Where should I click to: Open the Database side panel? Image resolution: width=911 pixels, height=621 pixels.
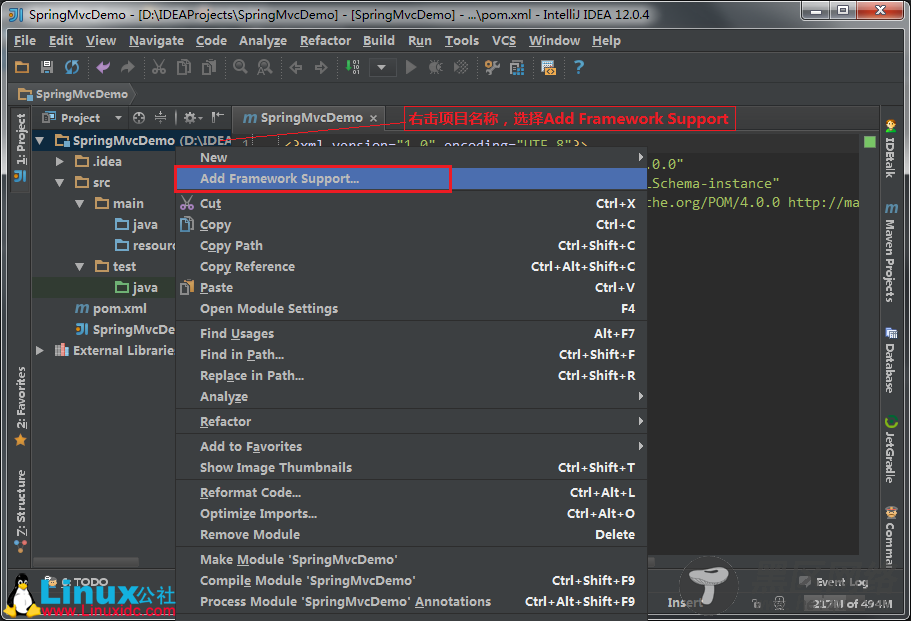click(x=891, y=360)
